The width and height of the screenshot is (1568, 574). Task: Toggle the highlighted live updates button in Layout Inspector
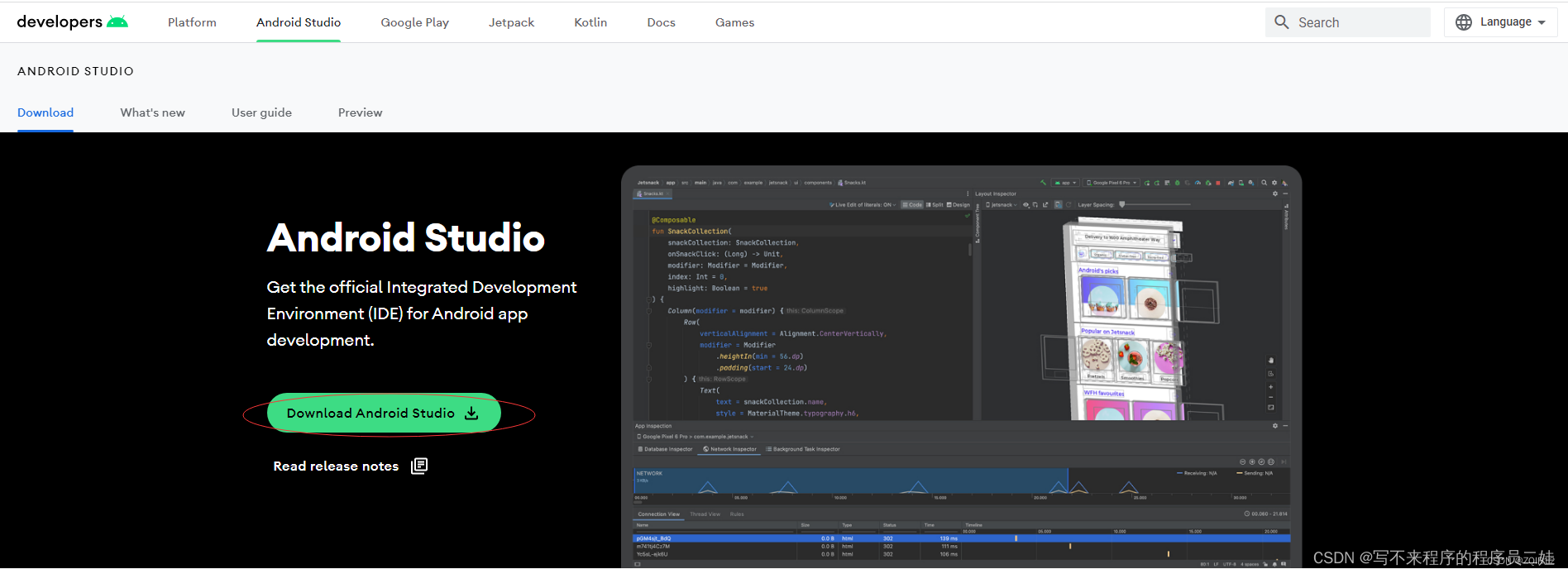pos(1059,204)
